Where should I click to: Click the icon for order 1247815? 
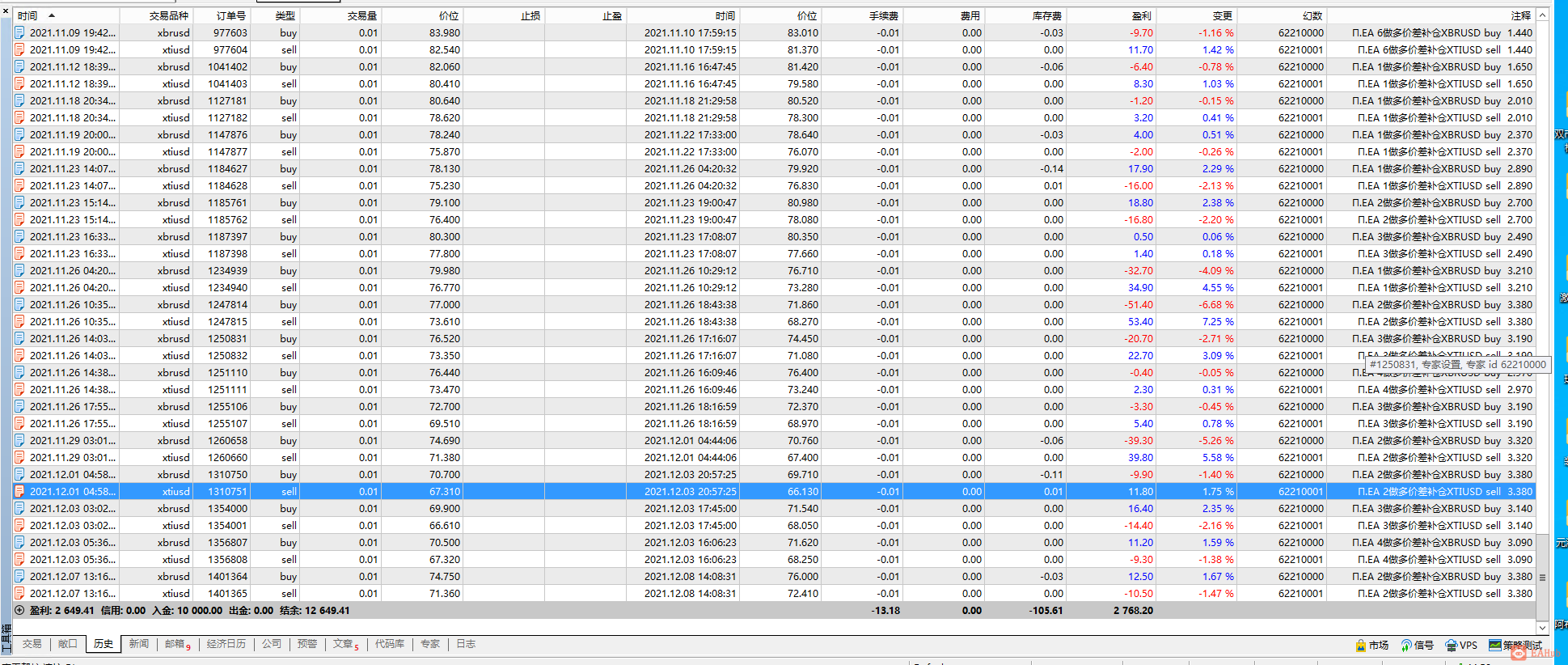pyautogui.click(x=19, y=322)
